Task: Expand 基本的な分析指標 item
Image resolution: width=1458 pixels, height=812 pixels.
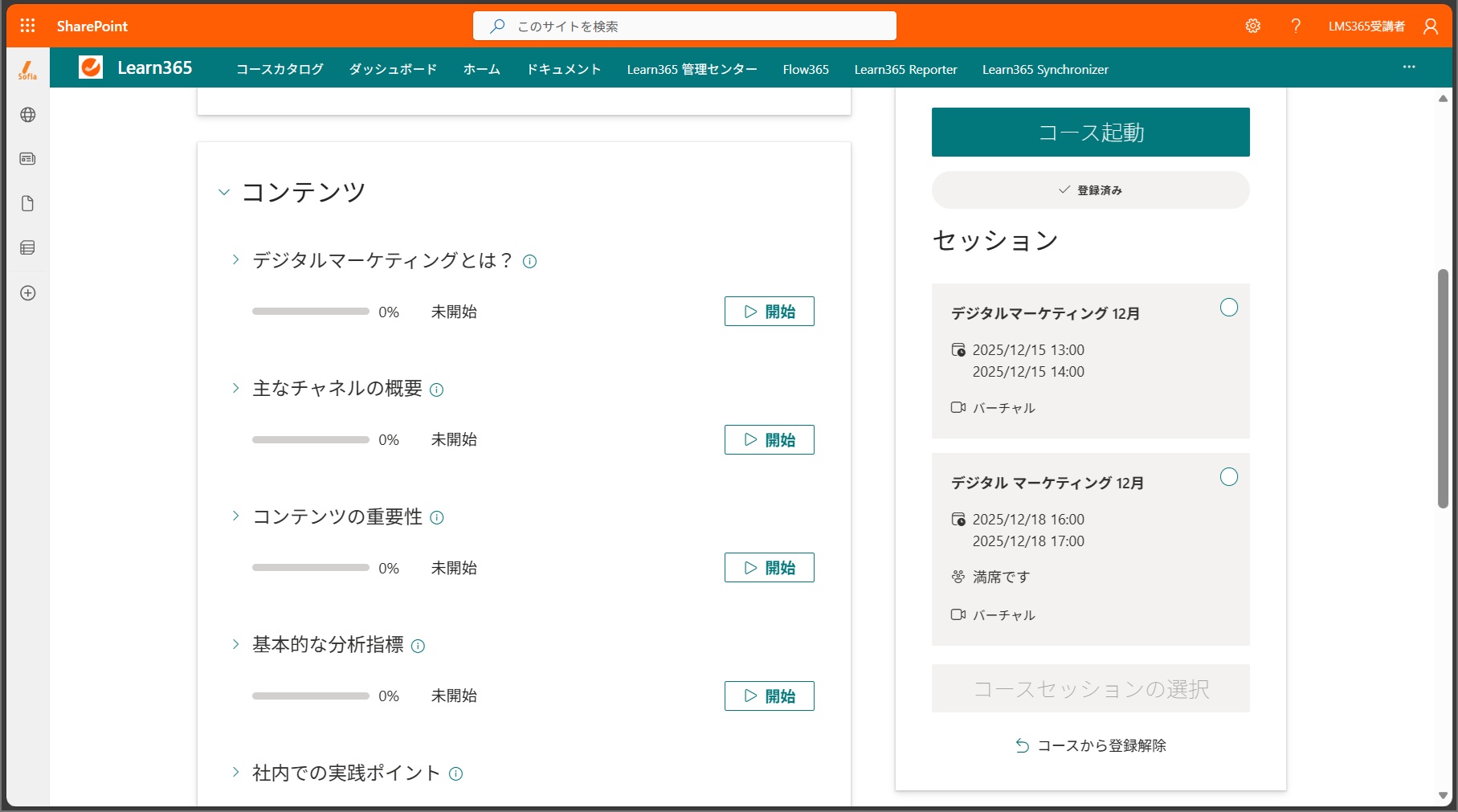Action: click(235, 644)
